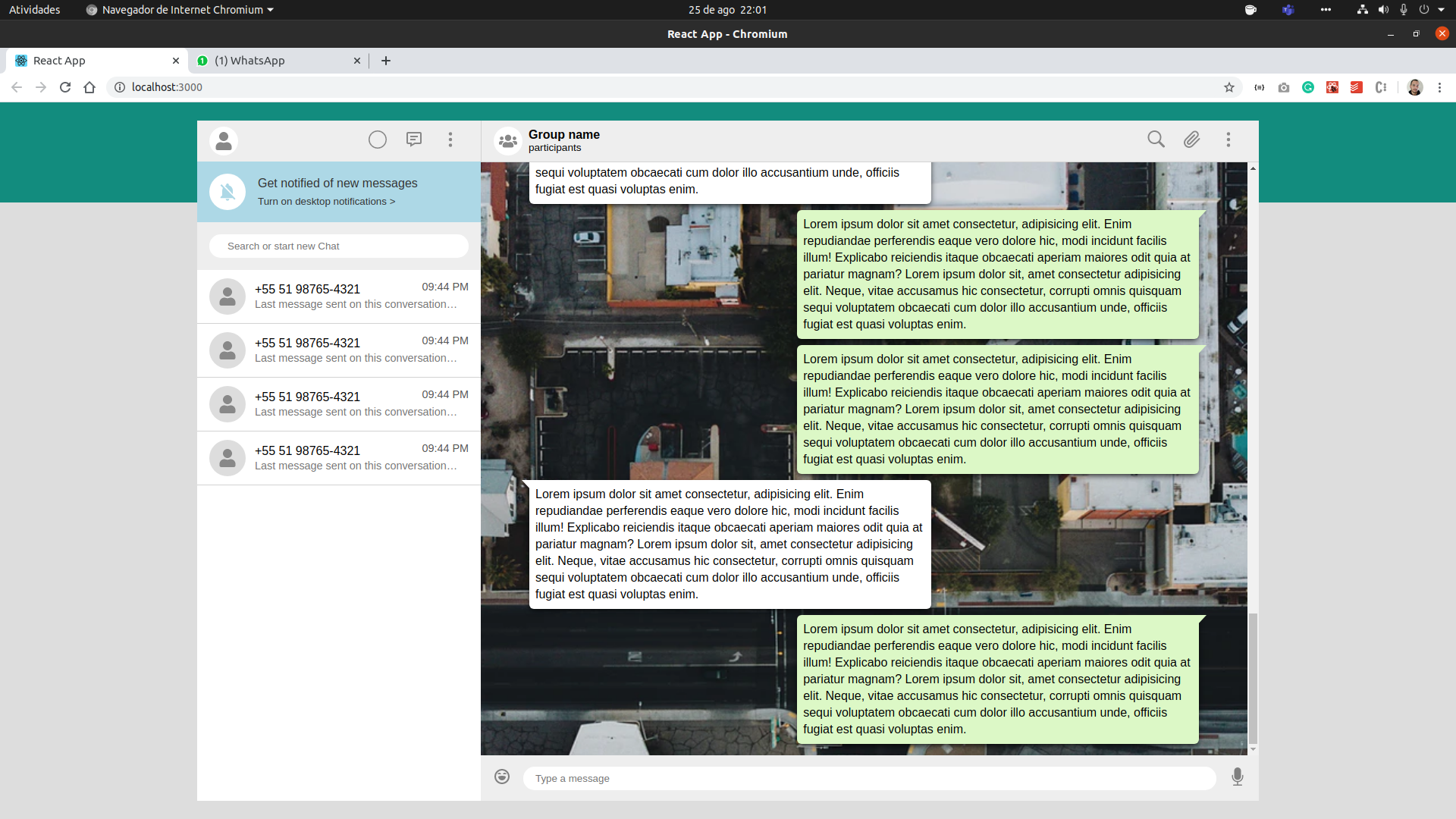Click the Grammarly extension icon in the toolbar
The height and width of the screenshot is (819, 1456).
pos(1308,87)
